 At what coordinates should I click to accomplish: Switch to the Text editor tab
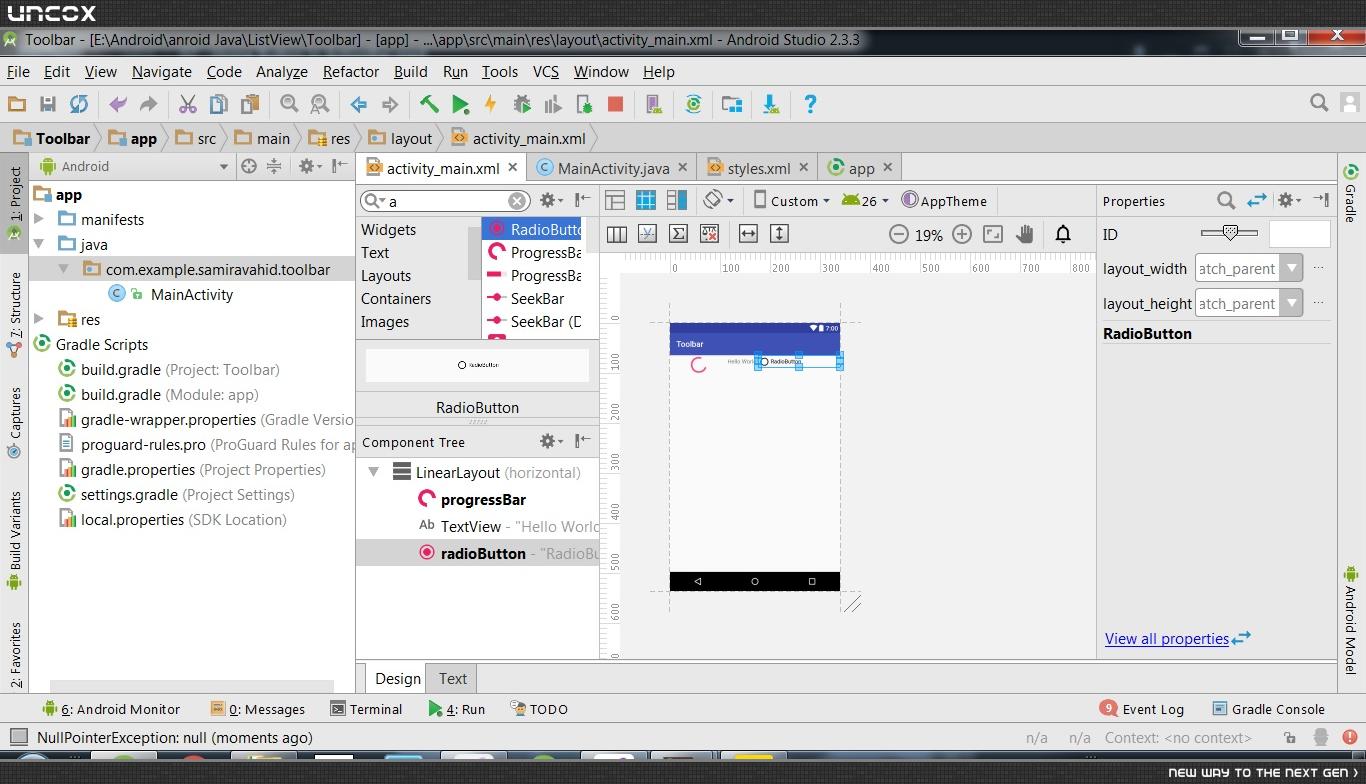click(x=453, y=678)
